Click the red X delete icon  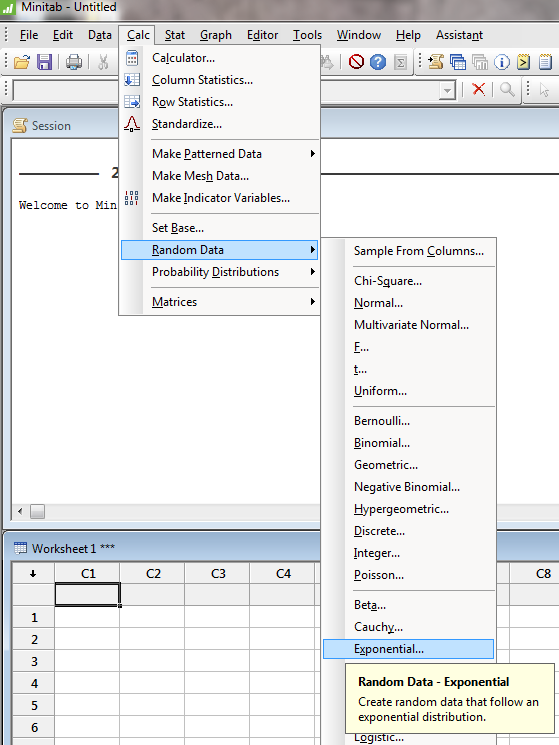479,89
